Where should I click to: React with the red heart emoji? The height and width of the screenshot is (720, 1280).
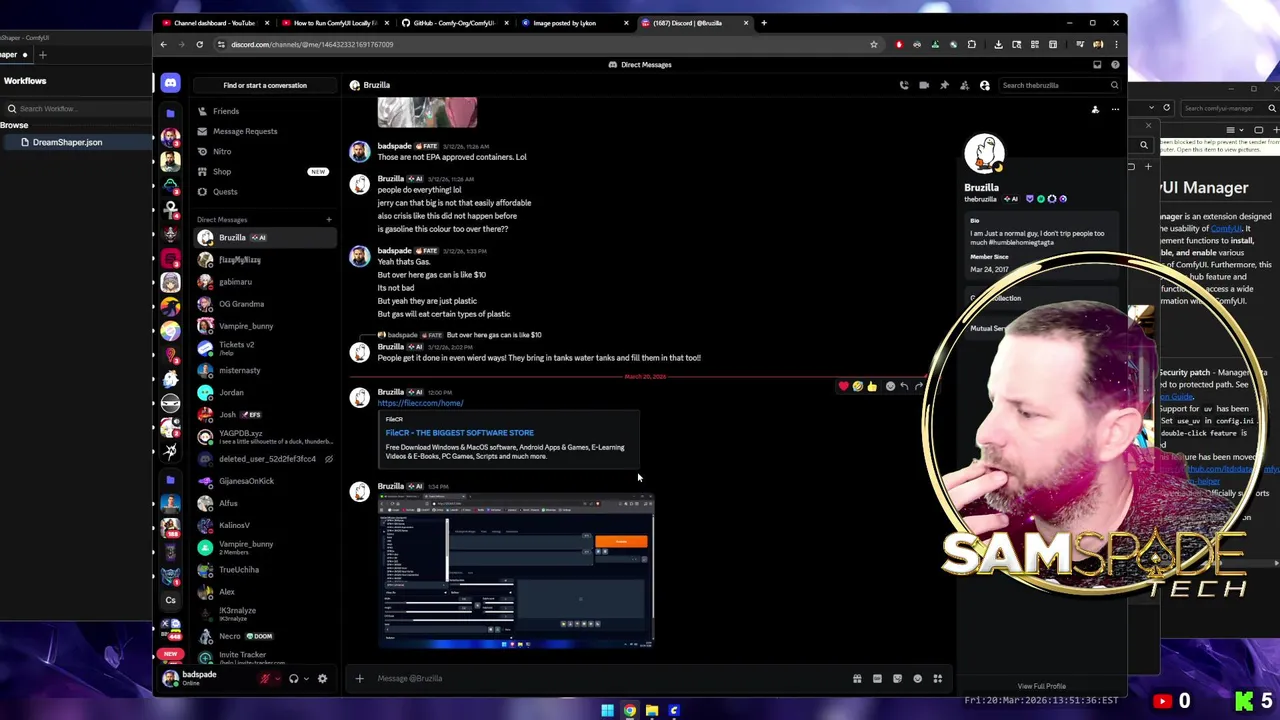[843, 386]
